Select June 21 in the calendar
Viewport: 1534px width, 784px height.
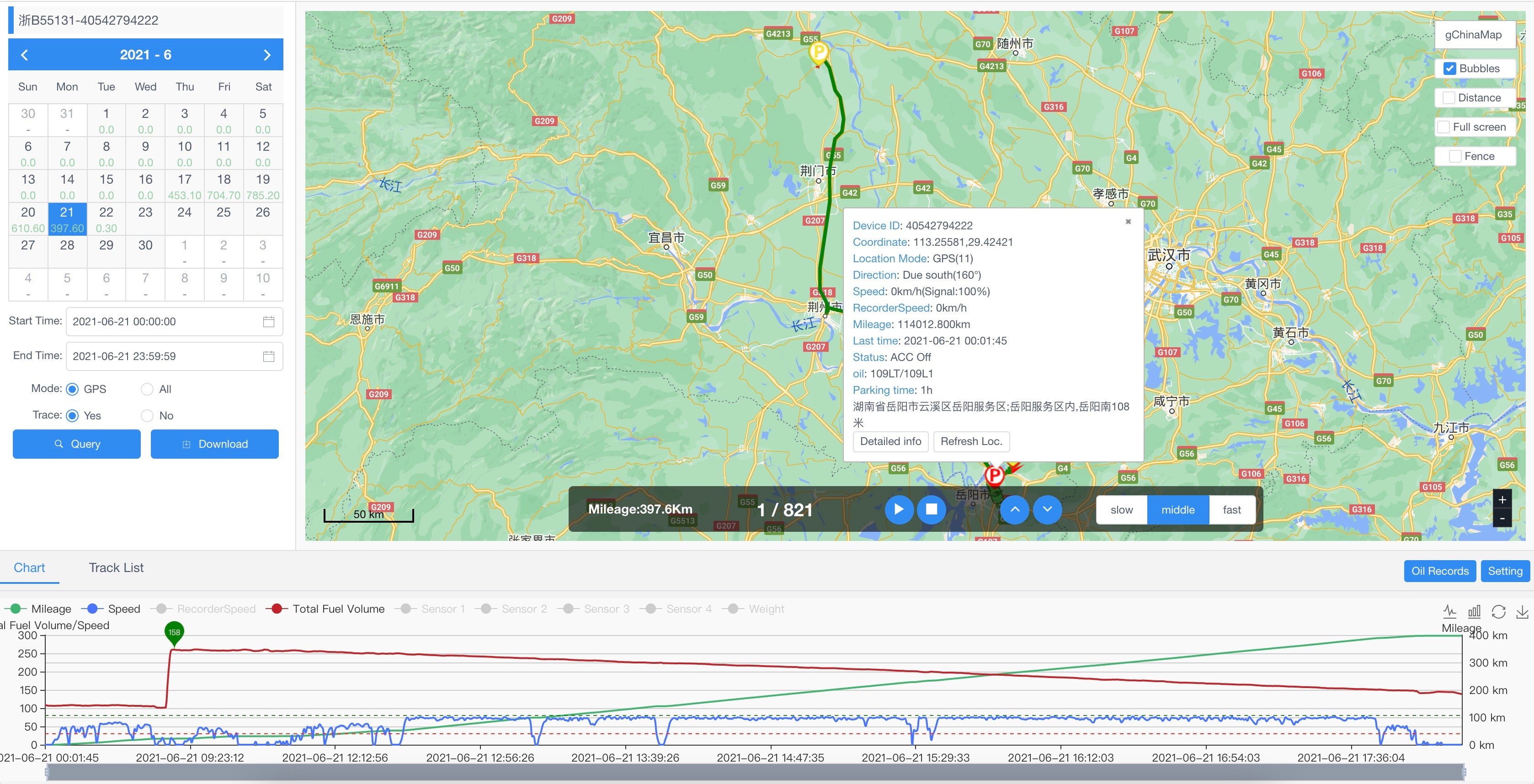[67, 218]
